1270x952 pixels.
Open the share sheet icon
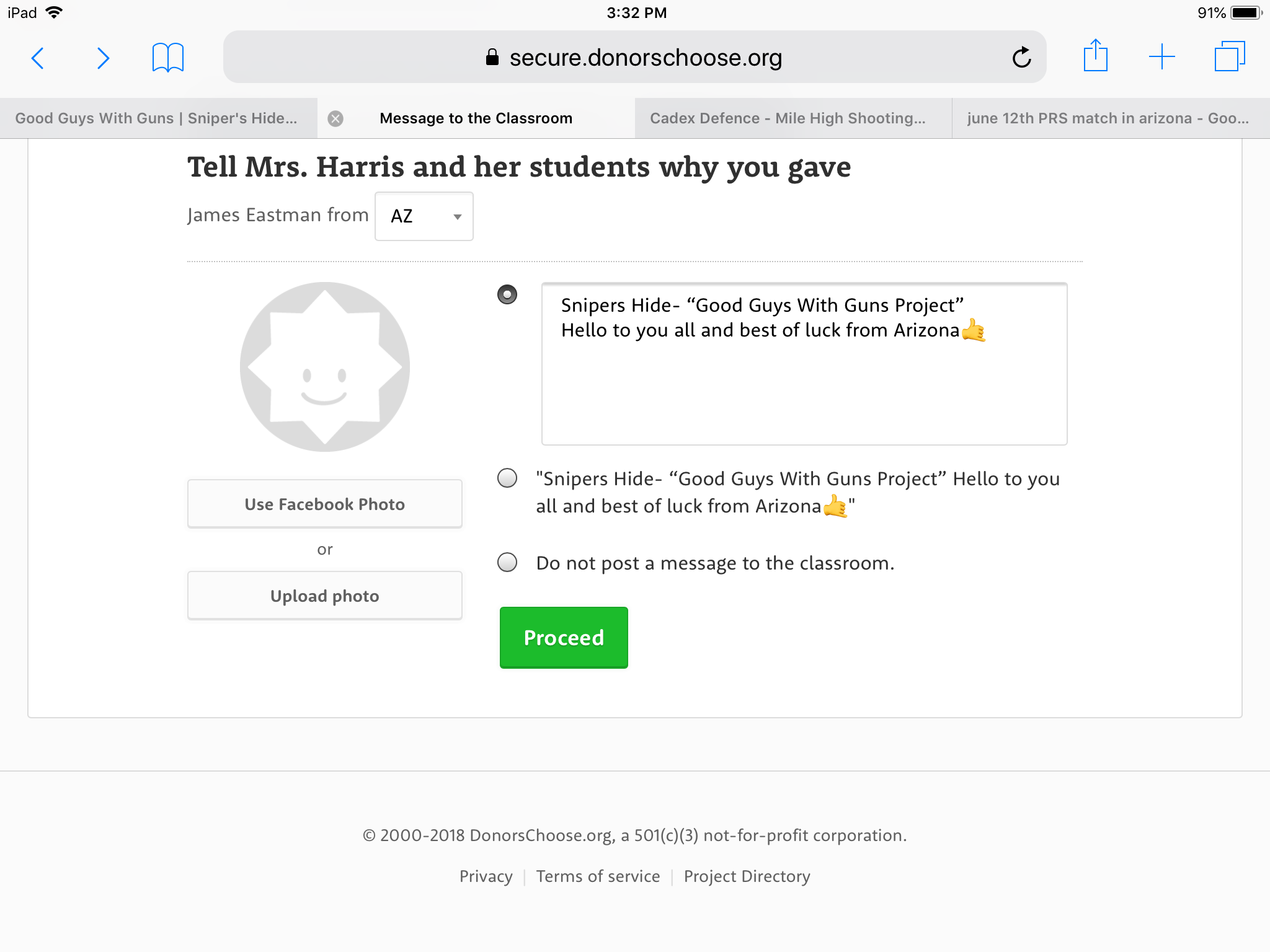1095,56
